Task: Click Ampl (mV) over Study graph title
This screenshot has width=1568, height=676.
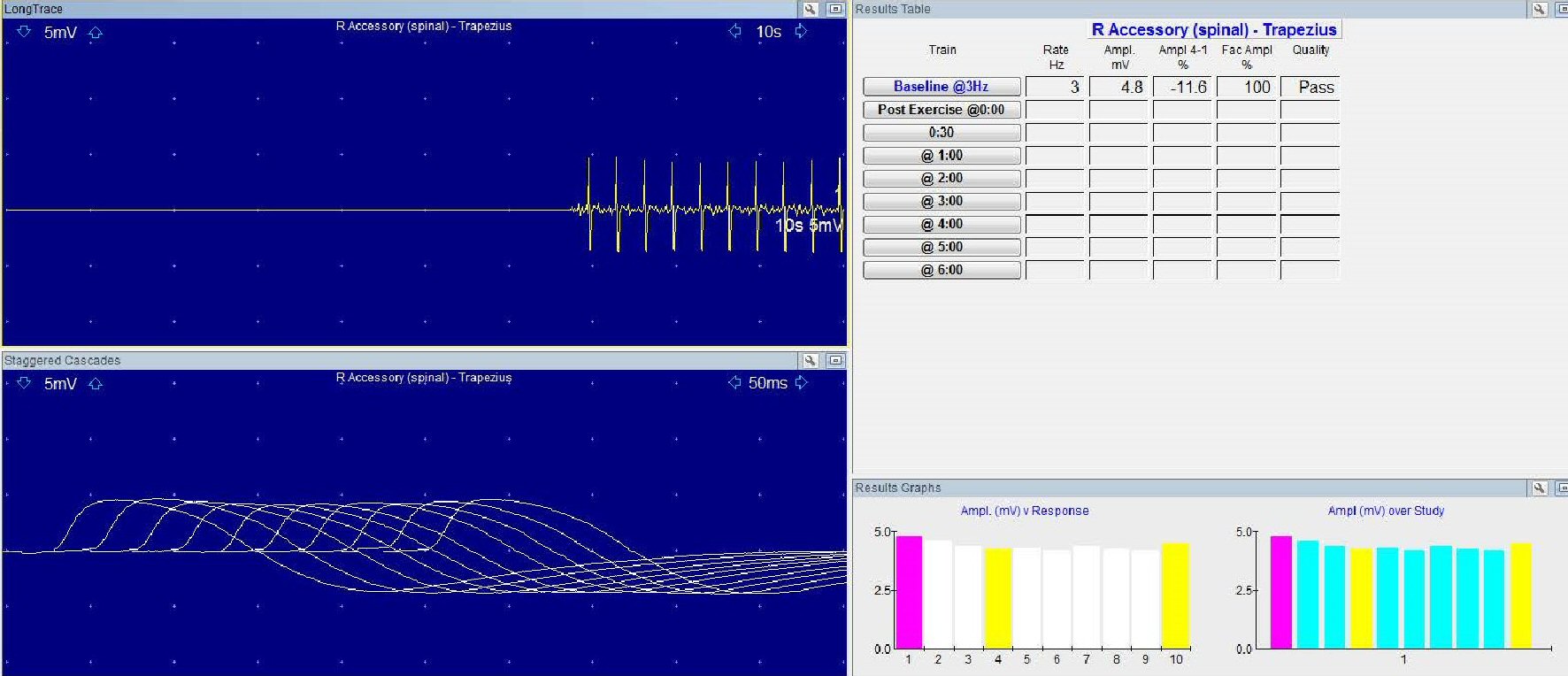Action: (1386, 511)
